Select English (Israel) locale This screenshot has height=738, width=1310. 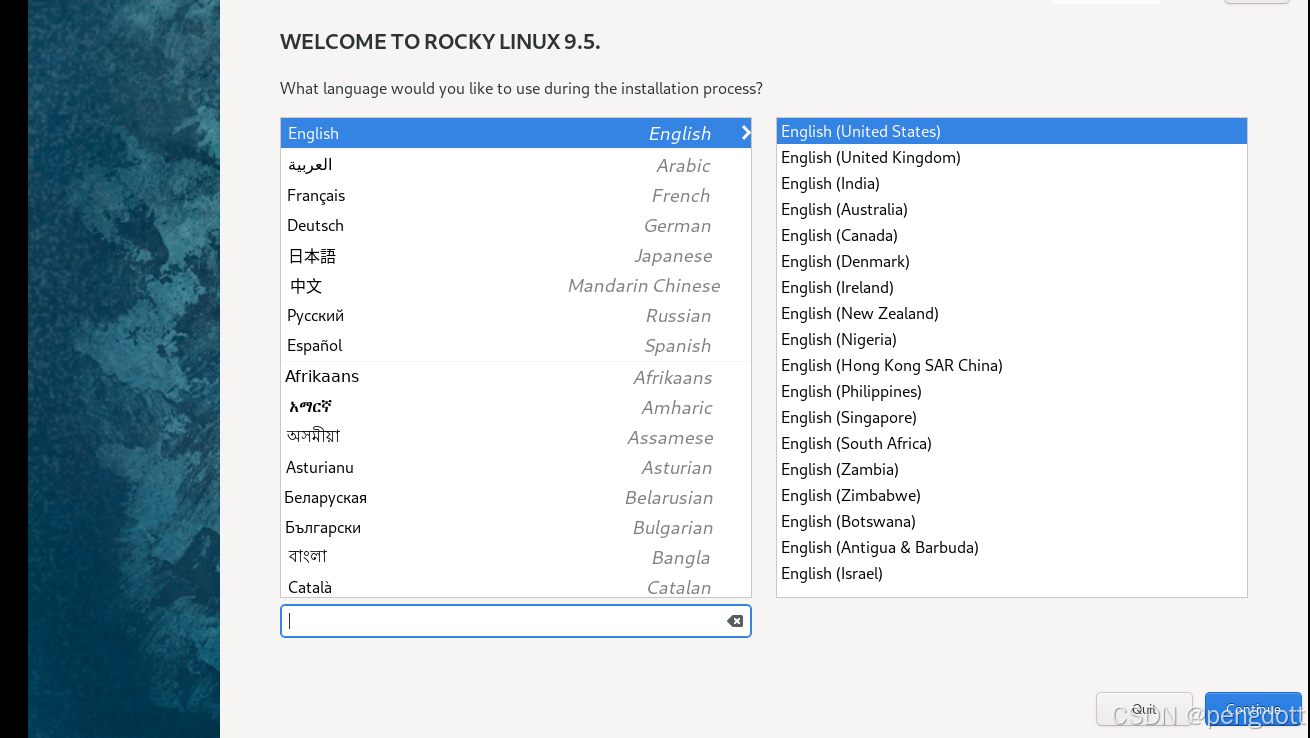[1012, 573]
